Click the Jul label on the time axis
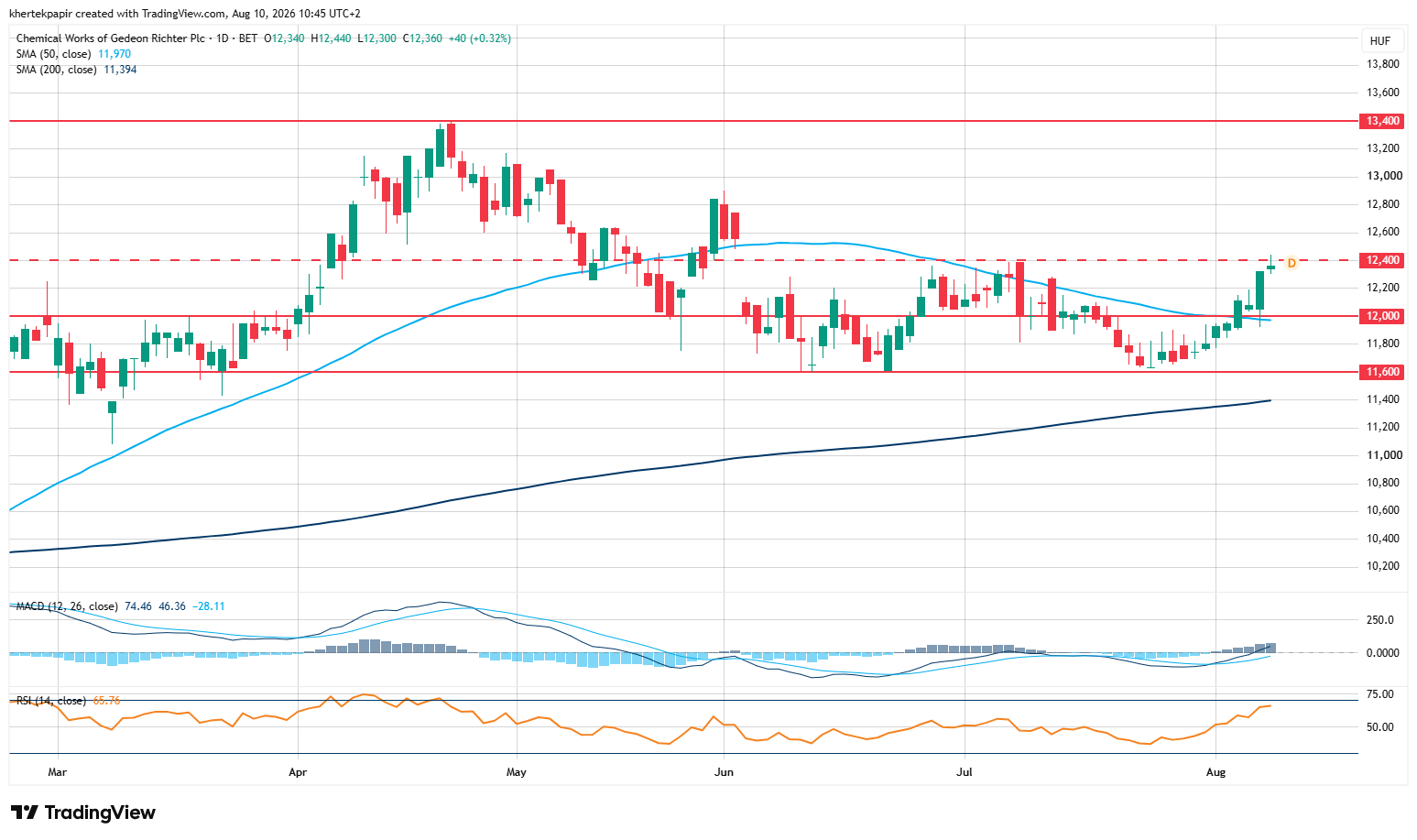The width and height of the screenshot is (1417, 840). 965,772
